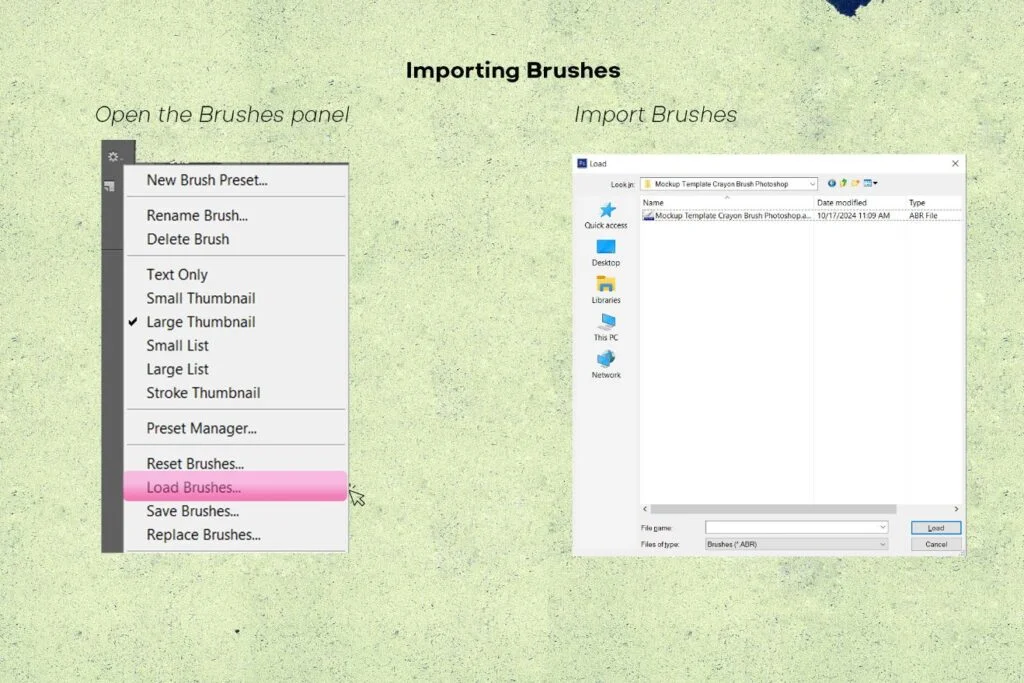Click the scrollbar right arrow
The height and width of the screenshot is (683, 1024).
point(956,509)
